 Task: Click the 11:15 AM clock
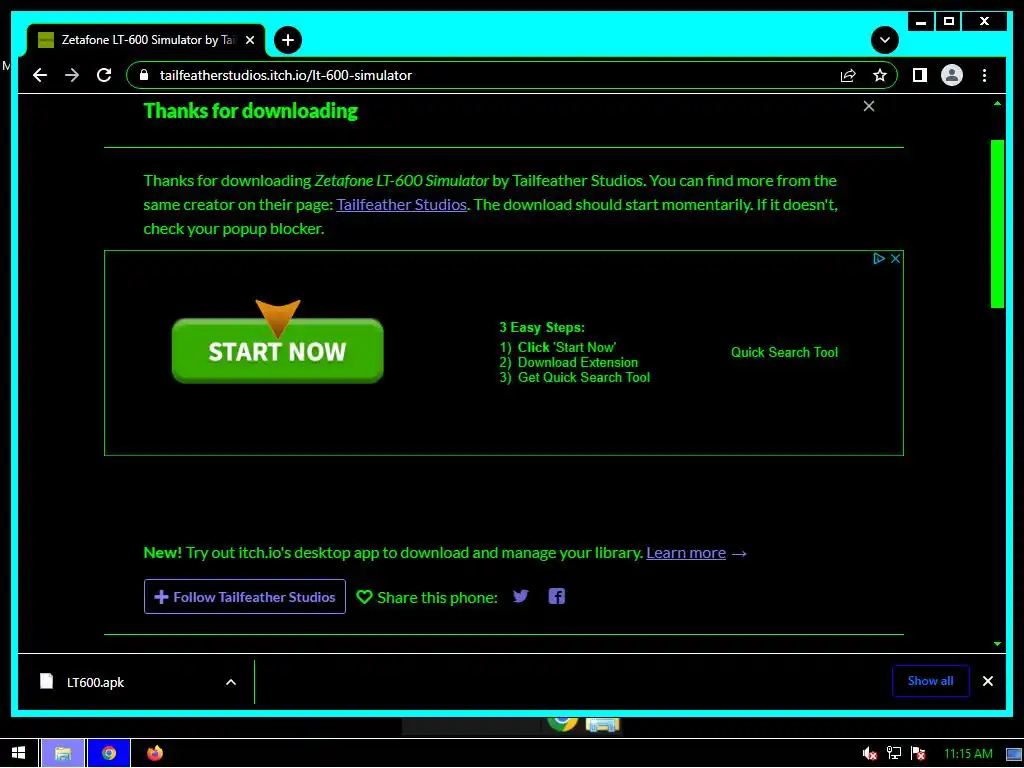pos(968,754)
